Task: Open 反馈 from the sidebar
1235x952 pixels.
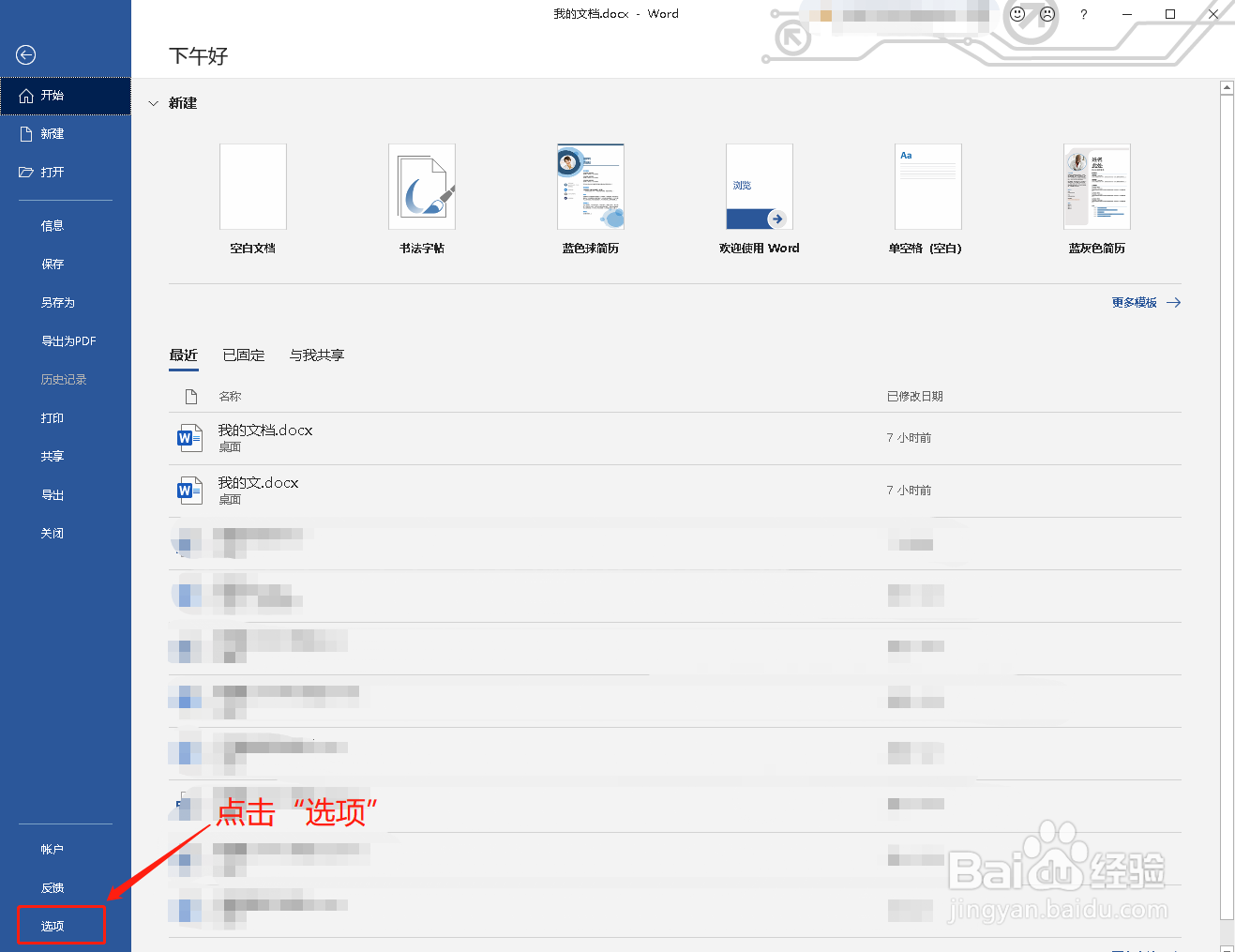Action: (52, 886)
